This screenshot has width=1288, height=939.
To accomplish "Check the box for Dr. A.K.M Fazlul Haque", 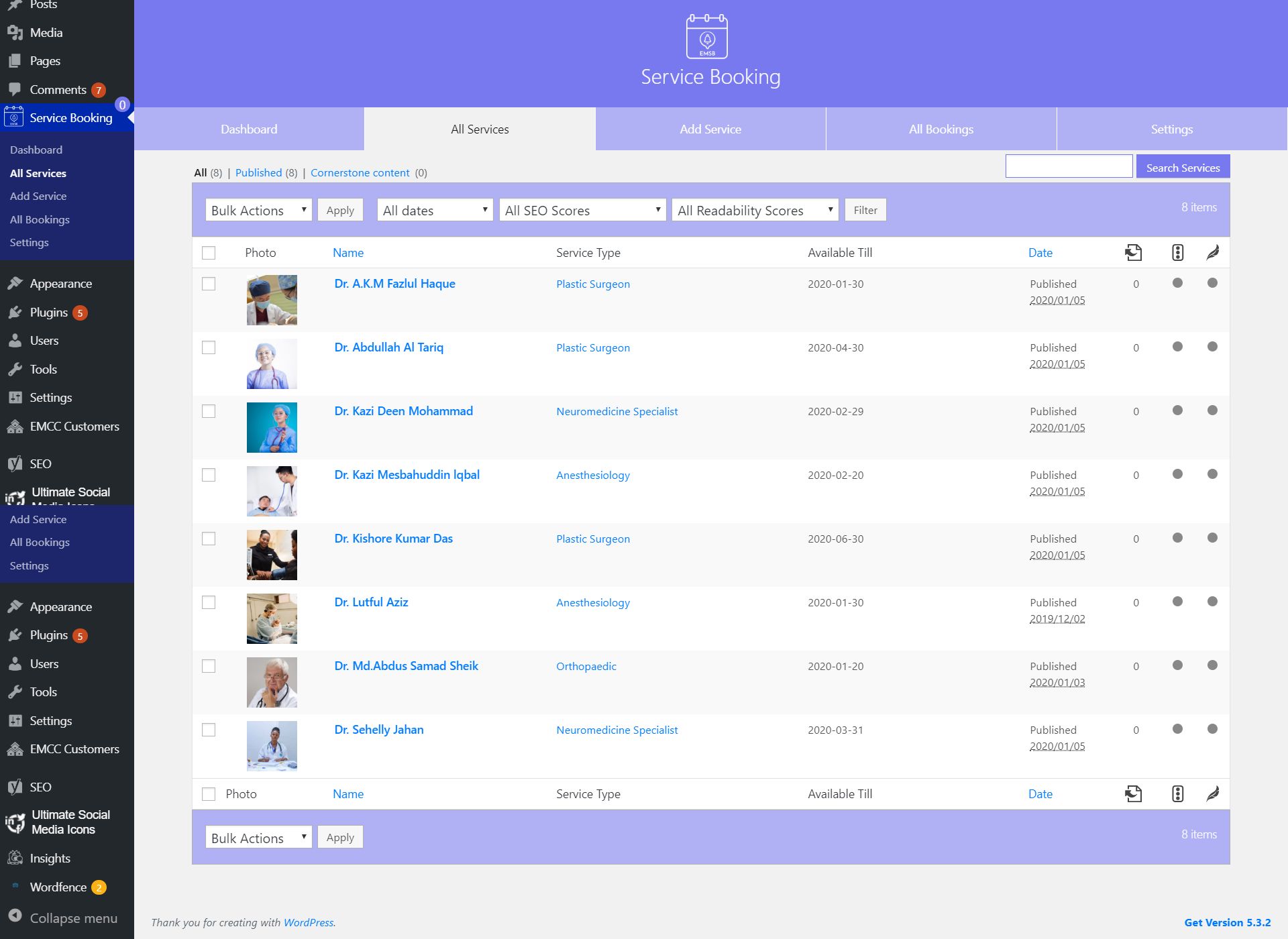I will pyautogui.click(x=209, y=284).
